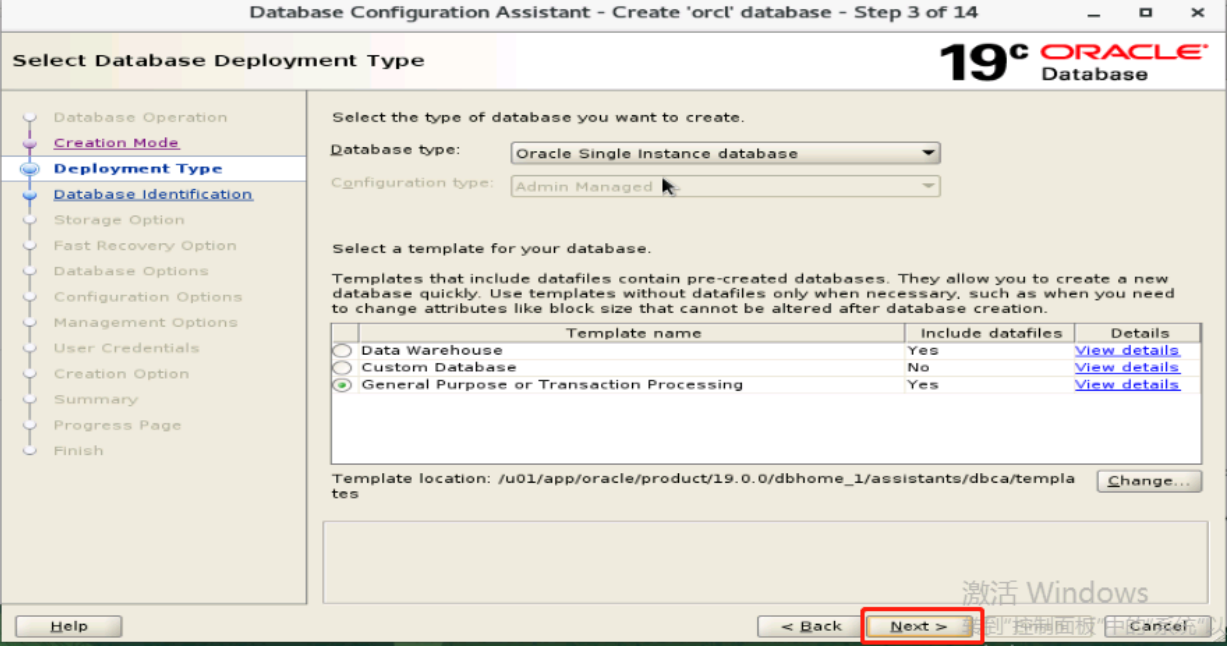Click the Storage Option step label
This screenshot has height=646, width=1230.
coord(119,220)
